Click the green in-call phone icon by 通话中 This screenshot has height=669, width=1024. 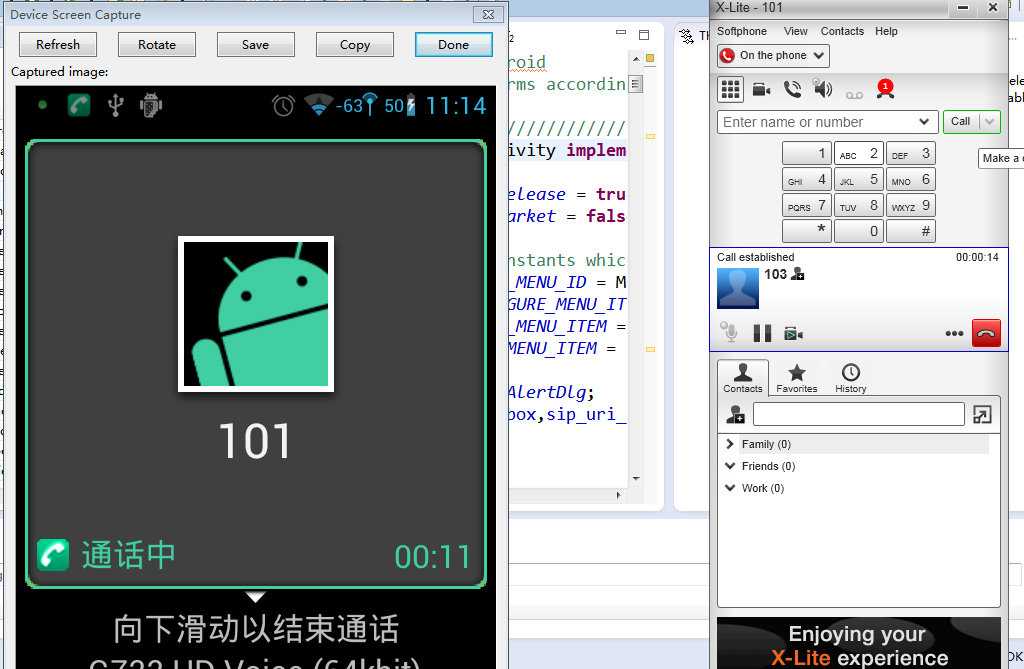point(53,555)
